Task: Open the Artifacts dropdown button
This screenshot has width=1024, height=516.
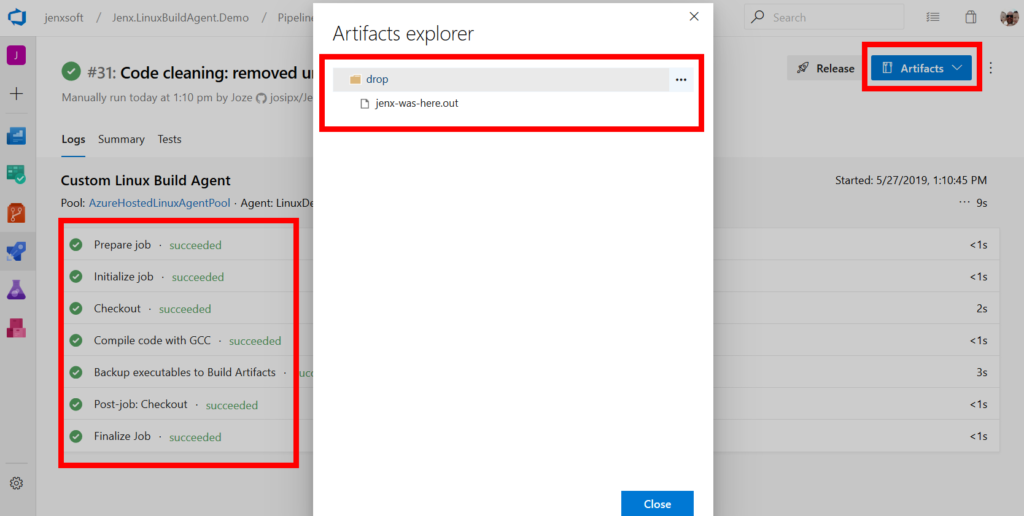Action: (921, 68)
